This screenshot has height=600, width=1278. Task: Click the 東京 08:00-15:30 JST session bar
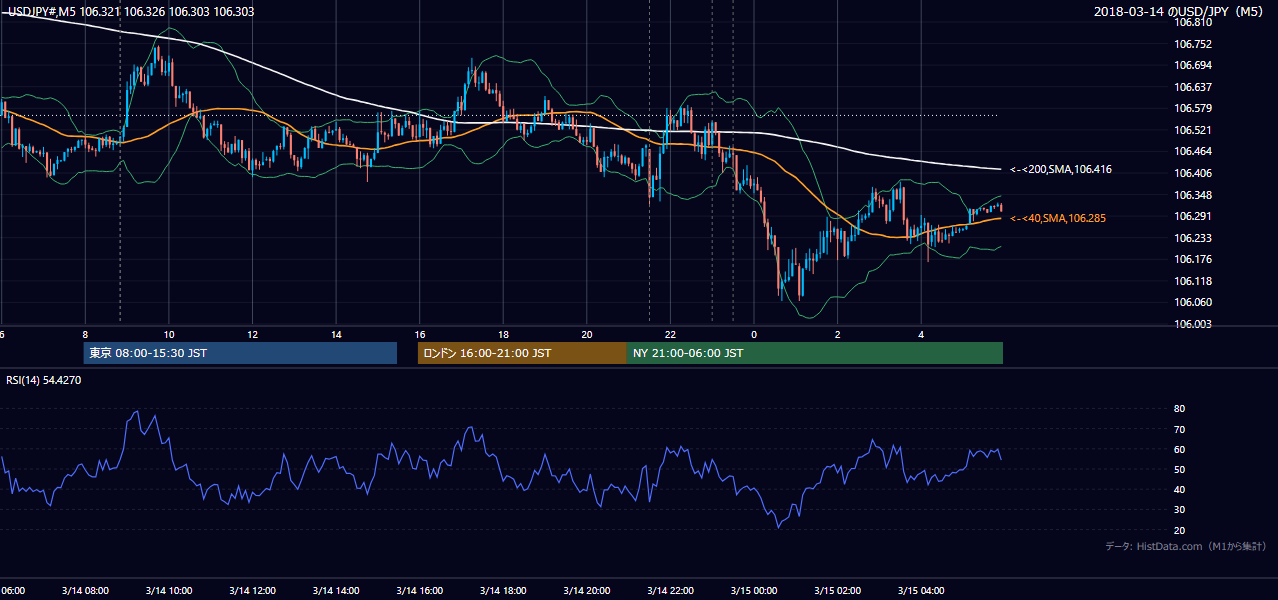pos(240,353)
